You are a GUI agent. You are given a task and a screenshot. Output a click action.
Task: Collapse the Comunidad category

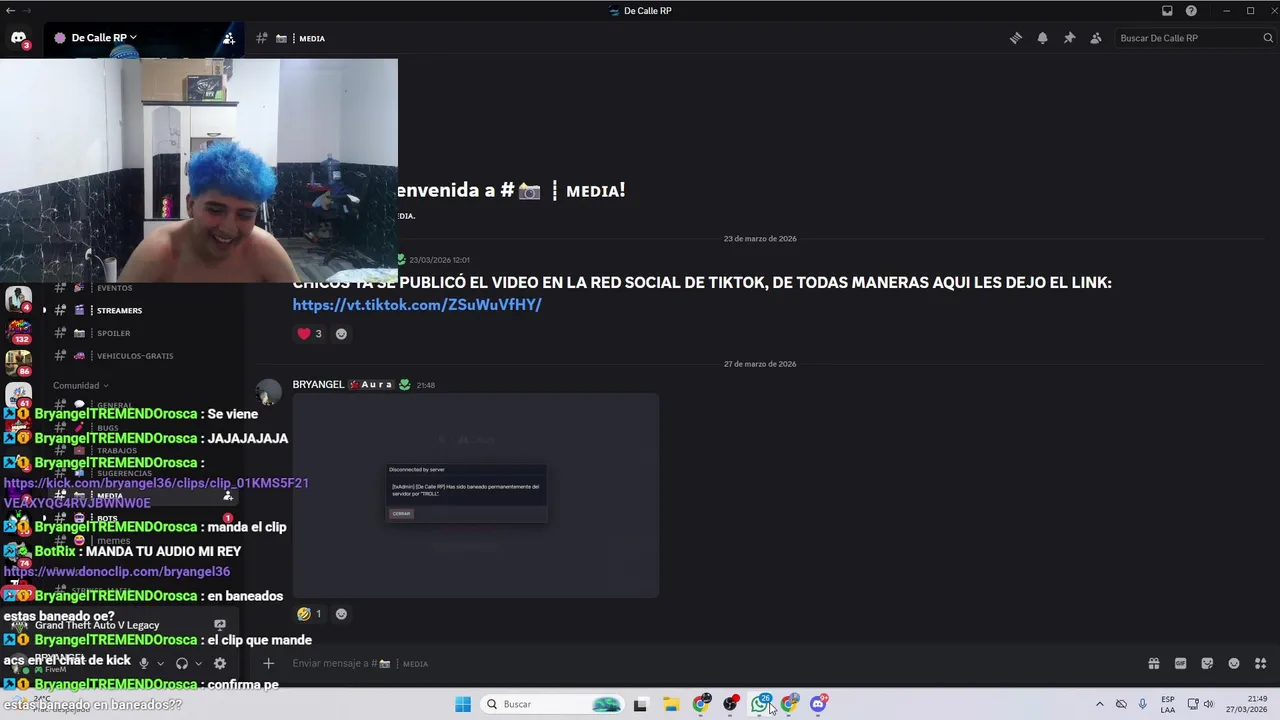[x=80, y=385]
